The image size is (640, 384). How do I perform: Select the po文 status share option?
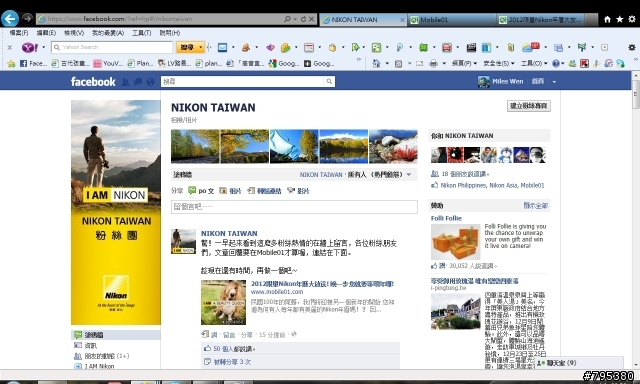pos(201,191)
